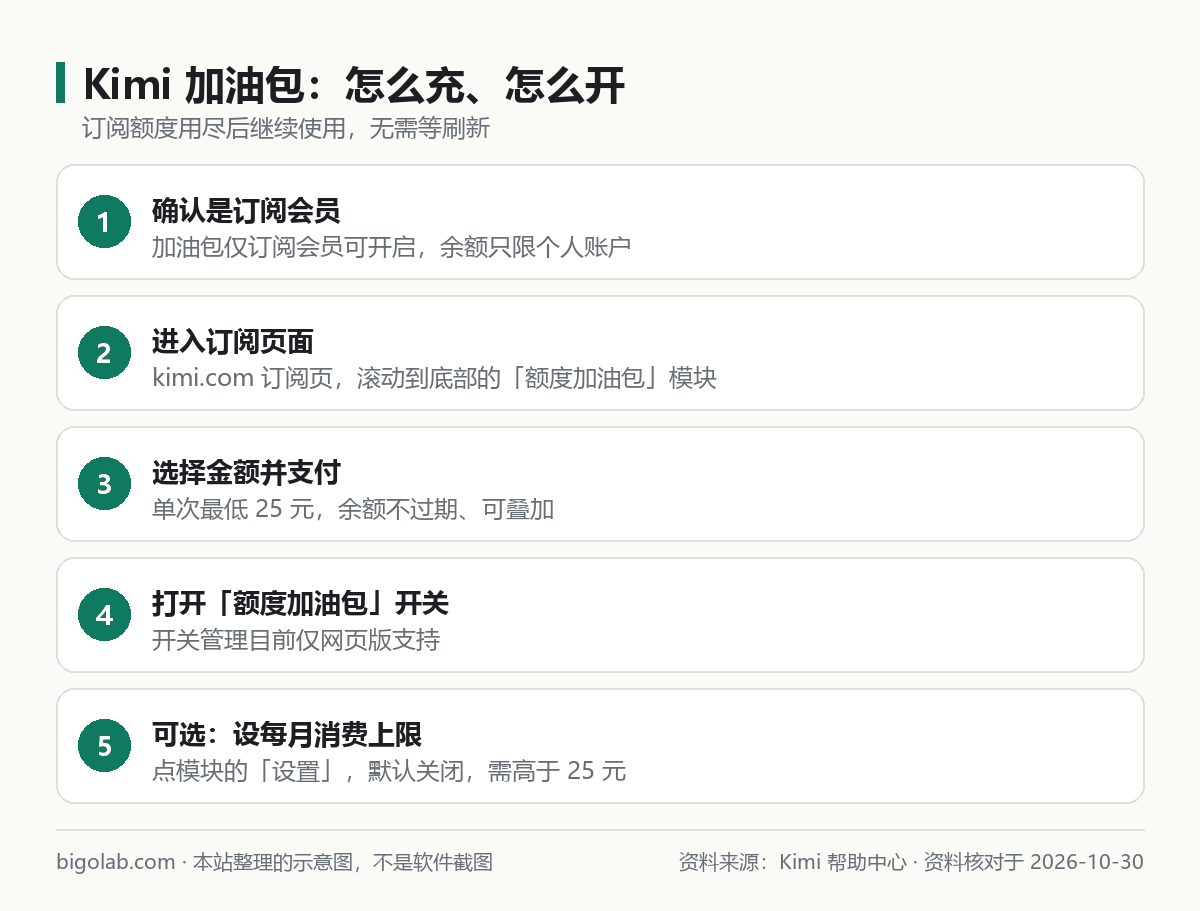The height and width of the screenshot is (911, 1200).
Task: Select the 可选：设每月消费上限 heading
Action: [287, 735]
